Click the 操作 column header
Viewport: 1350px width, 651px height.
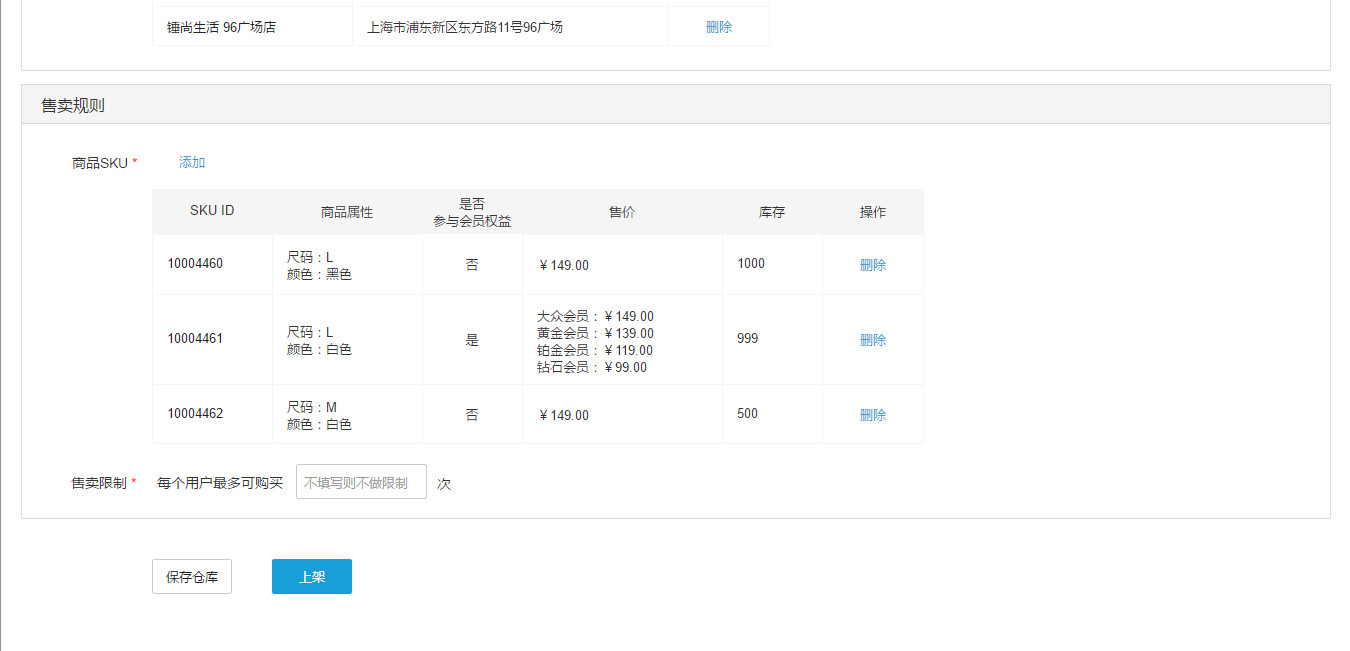click(872, 211)
